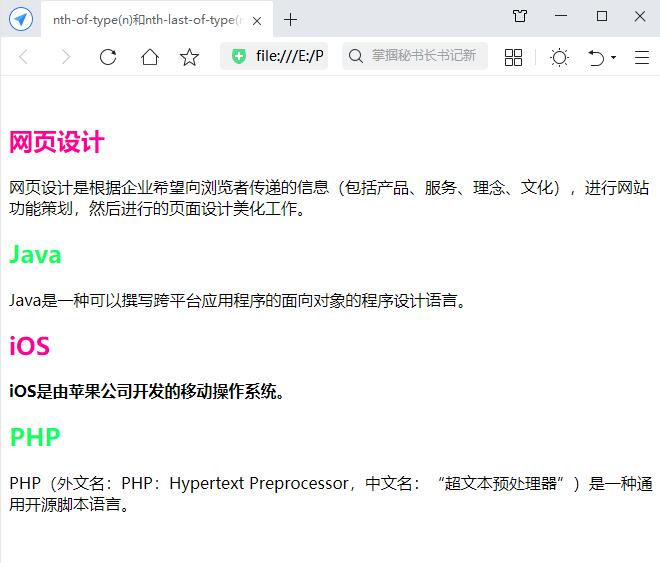
Task: Reload the page
Action: (108, 57)
